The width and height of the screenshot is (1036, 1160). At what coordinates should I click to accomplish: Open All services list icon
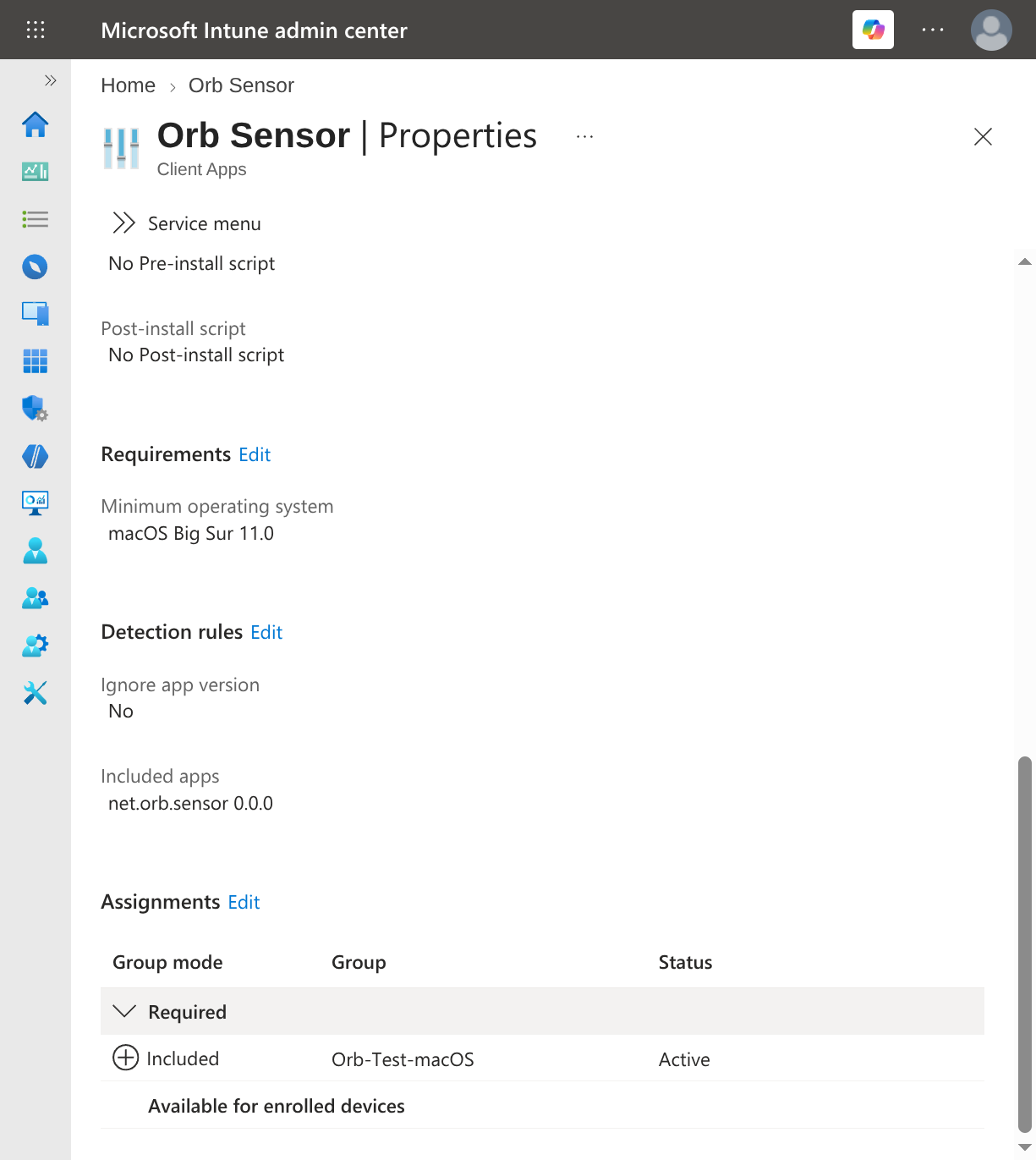36,220
